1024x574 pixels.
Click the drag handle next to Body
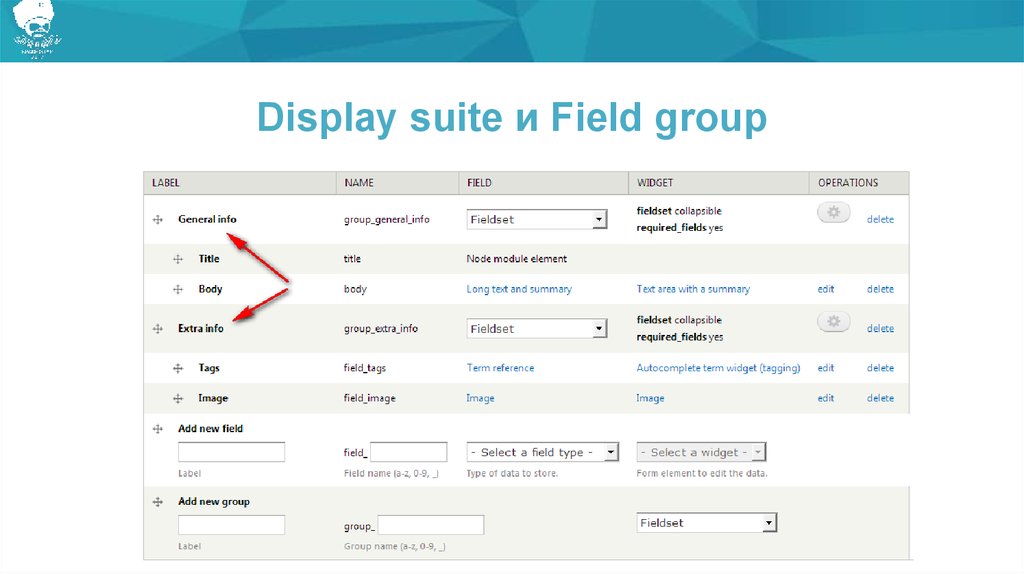point(178,289)
